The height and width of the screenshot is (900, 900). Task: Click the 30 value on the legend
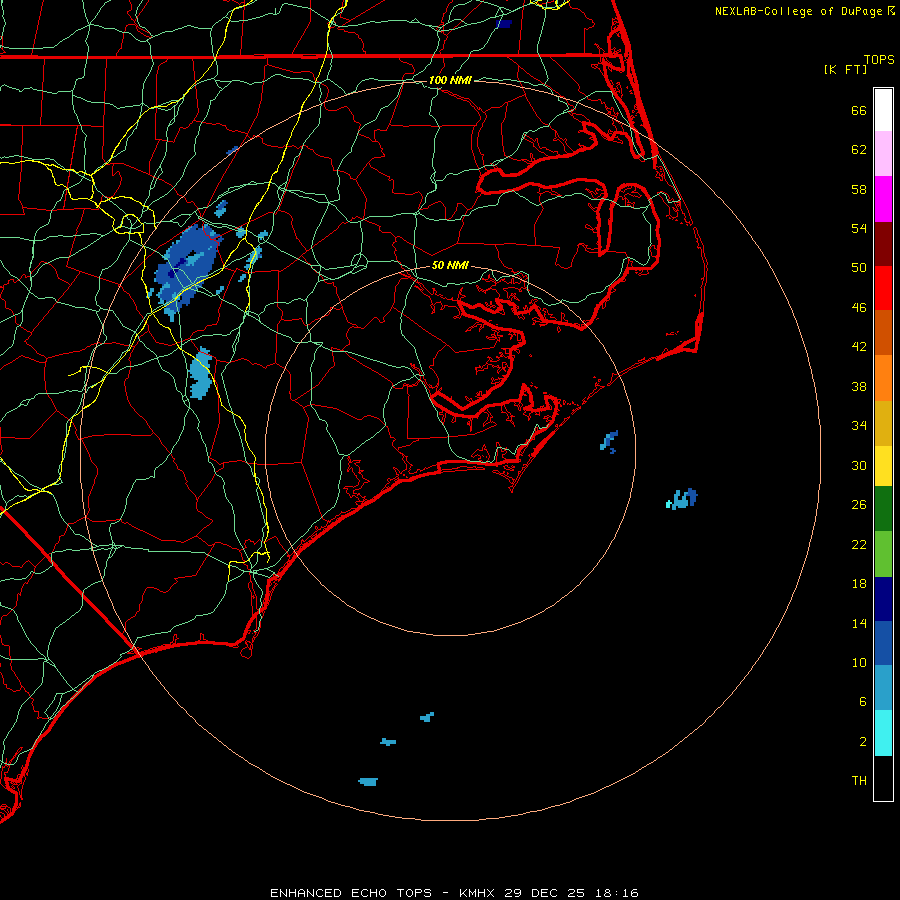[859, 465]
